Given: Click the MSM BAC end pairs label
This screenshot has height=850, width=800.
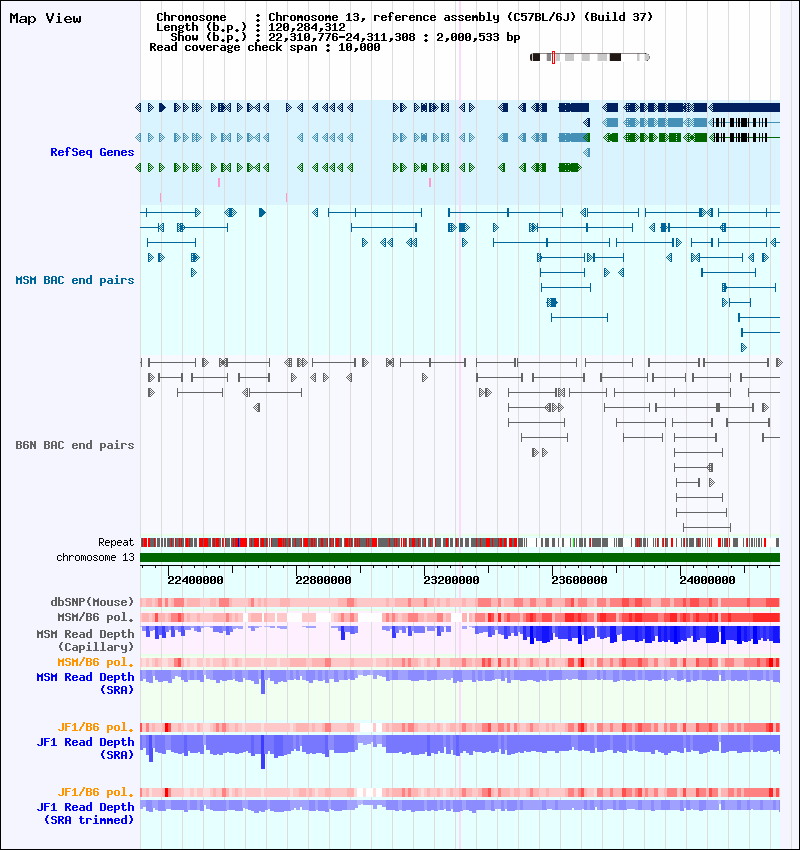Looking at the screenshot, I should 75,280.
